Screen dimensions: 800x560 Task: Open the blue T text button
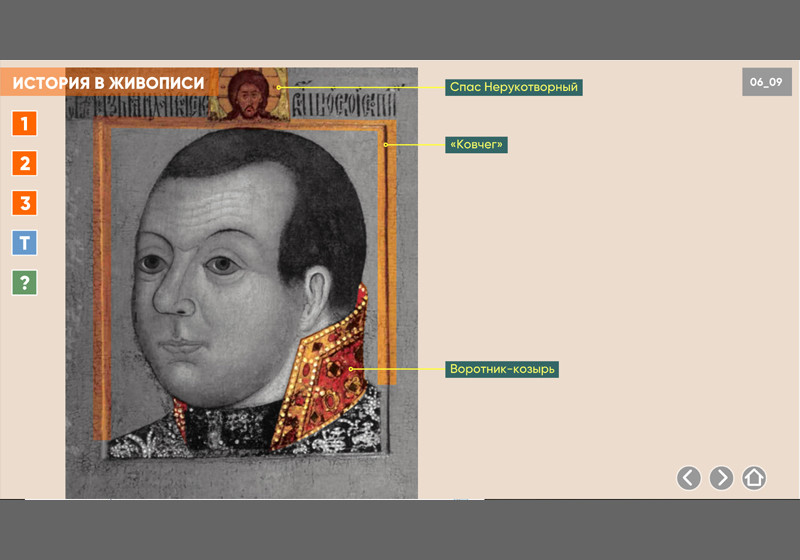[x=24, y=243]
